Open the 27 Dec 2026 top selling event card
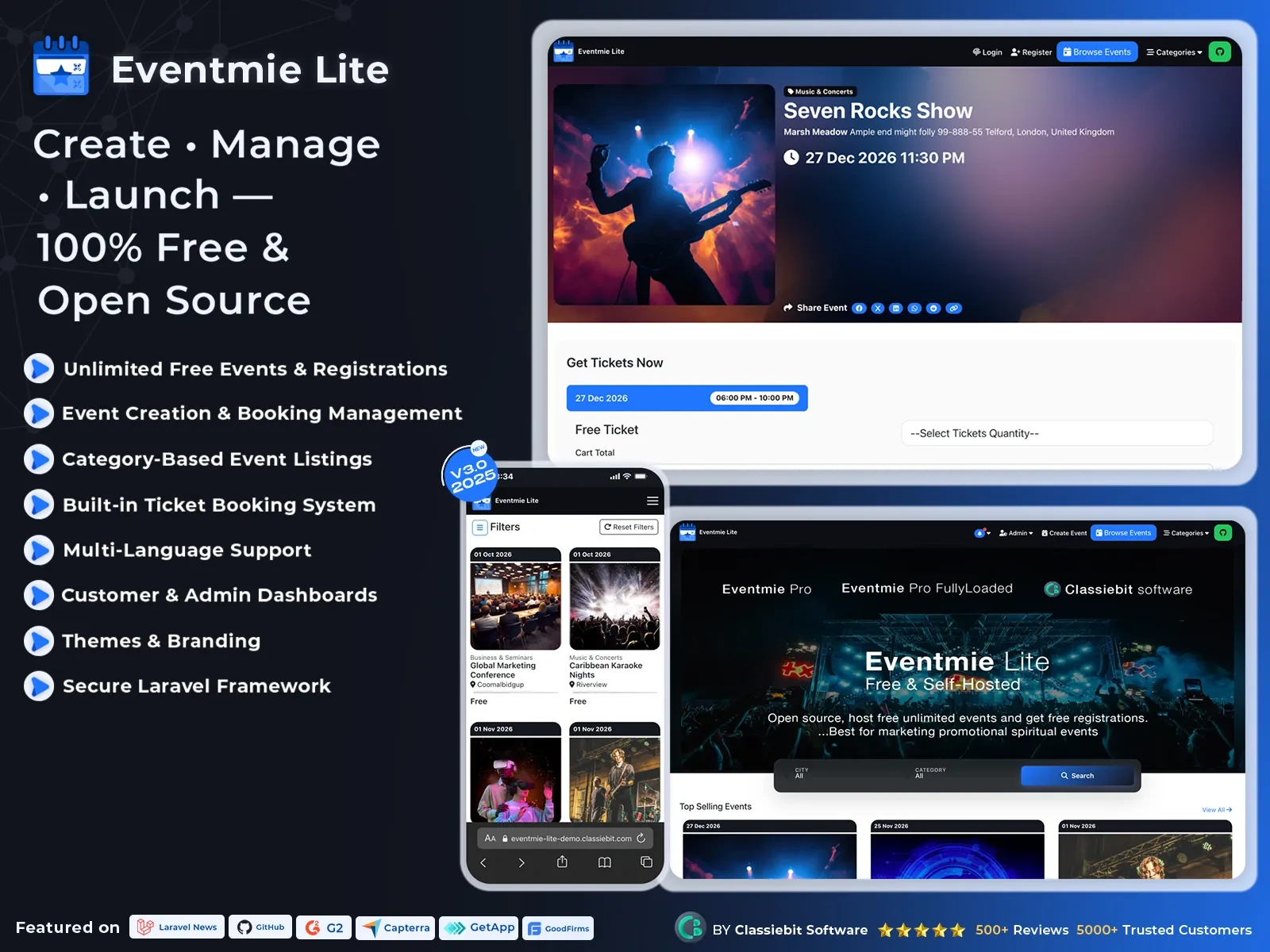The height and width of the screenshot is (952, 1270). coord(769,849)
